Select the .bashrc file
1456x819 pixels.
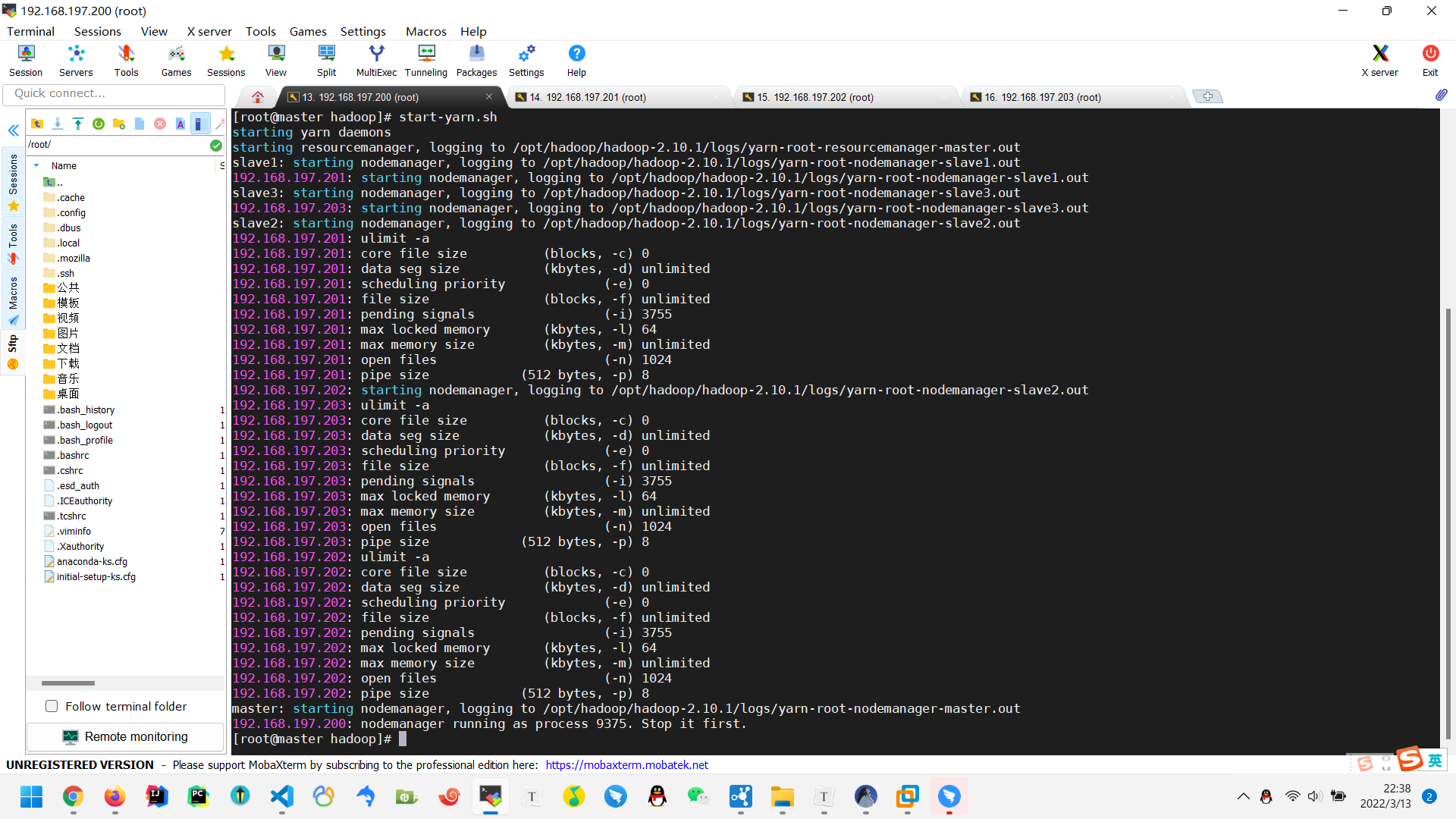click(73, 455)
